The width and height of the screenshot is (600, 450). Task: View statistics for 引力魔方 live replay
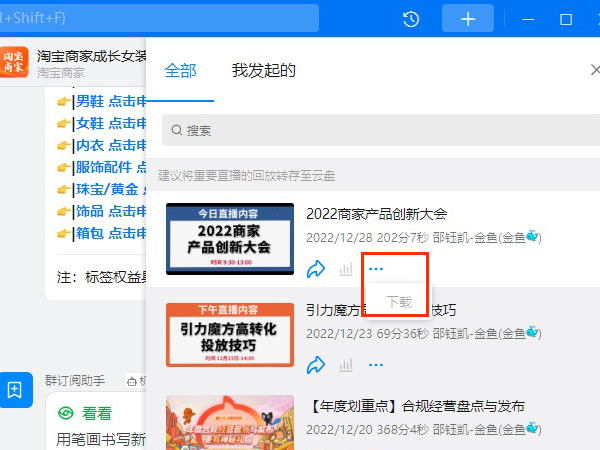[x=346, y=365]
